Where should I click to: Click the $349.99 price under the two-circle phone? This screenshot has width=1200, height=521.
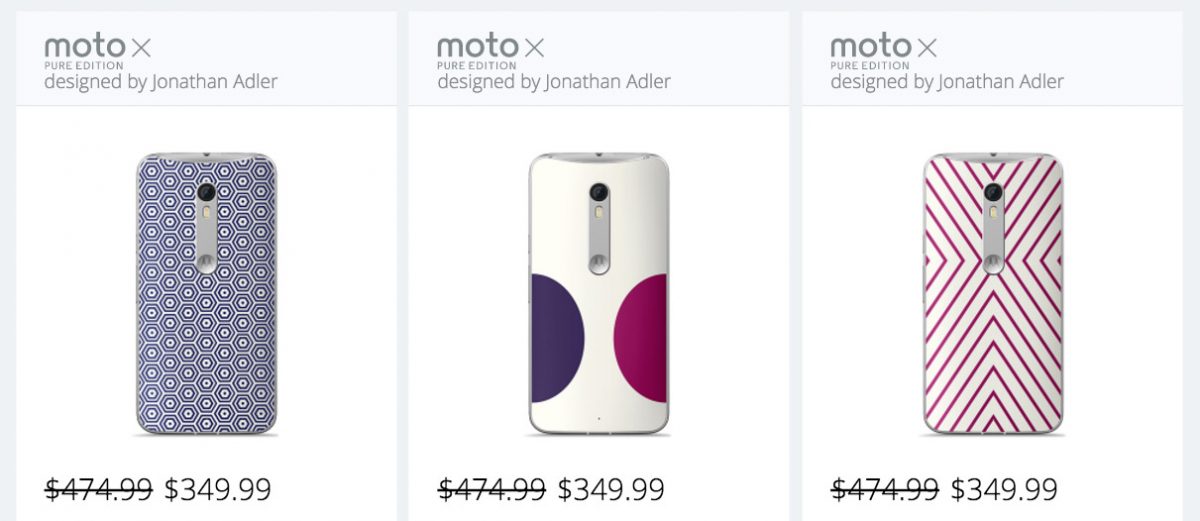pos(611,489)
